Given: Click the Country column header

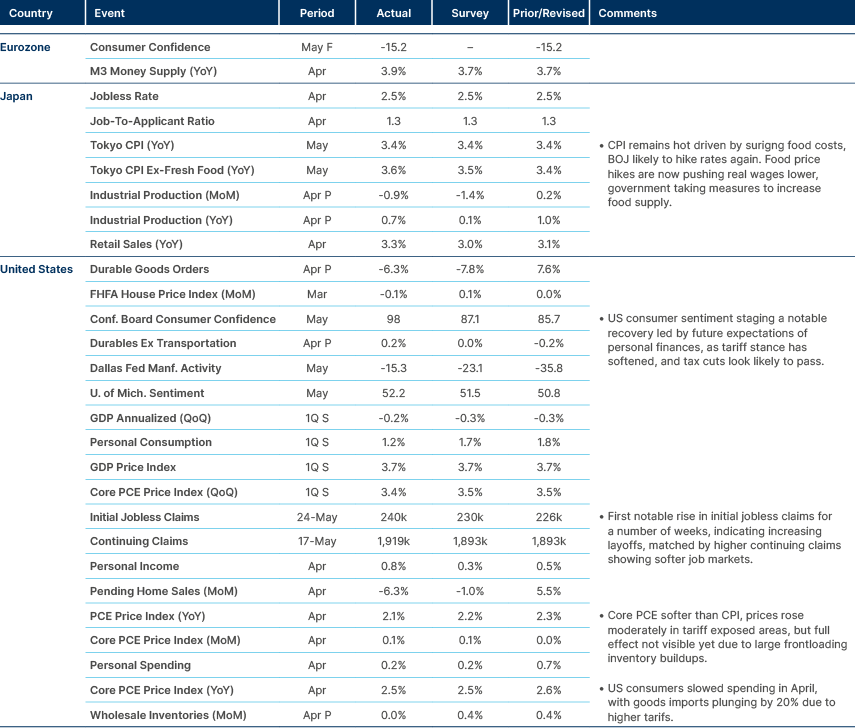Looking at the screenshot, I should (31, 14).
